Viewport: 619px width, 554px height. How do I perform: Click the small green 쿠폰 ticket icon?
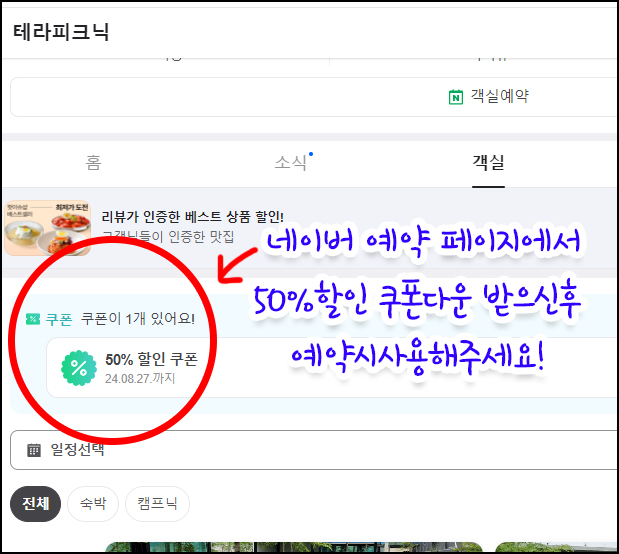point(33,319)
